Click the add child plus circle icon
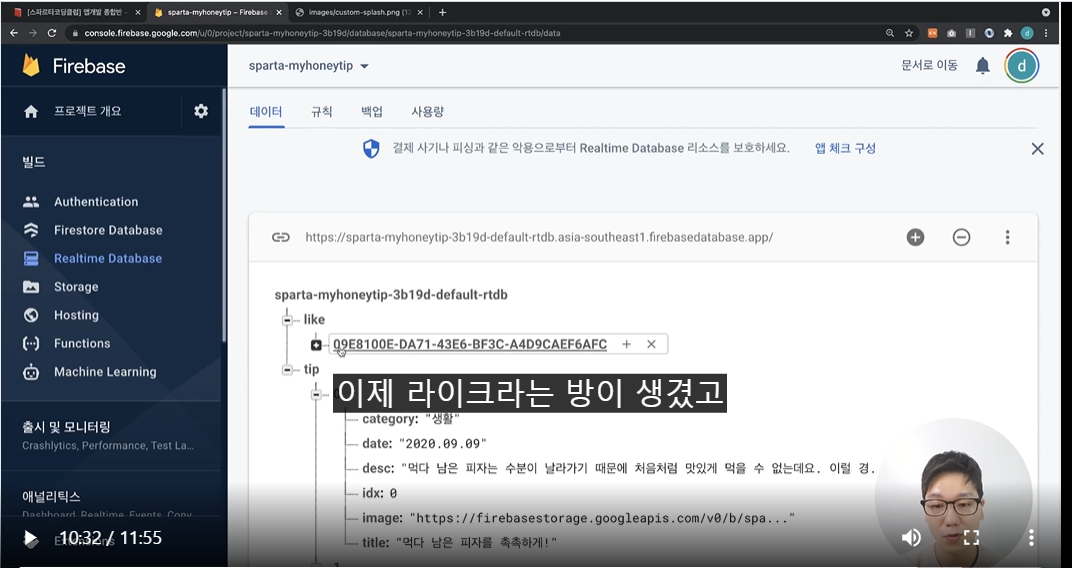Screen dimensions: 1072x568 (915, 237)
